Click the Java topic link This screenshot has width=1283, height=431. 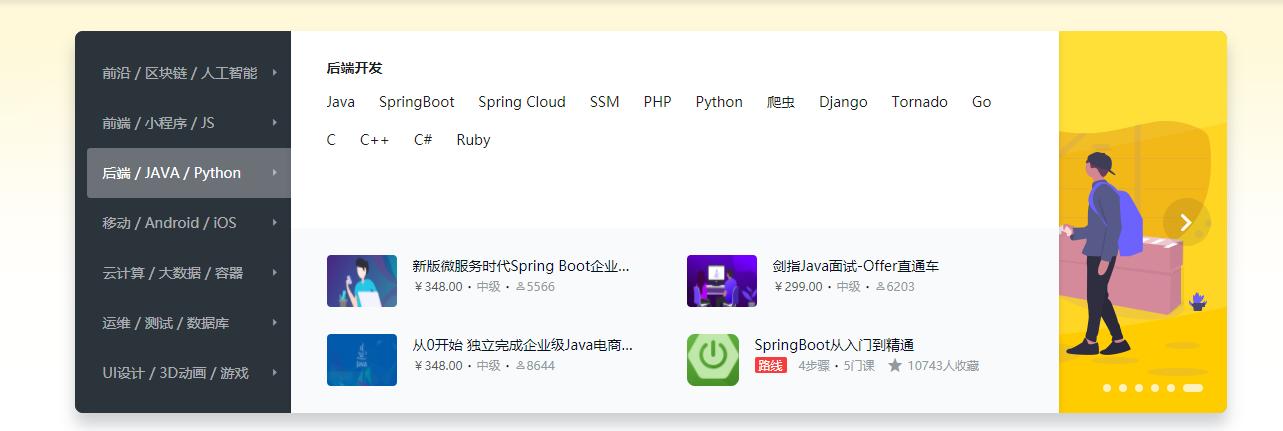pos(341,102)
